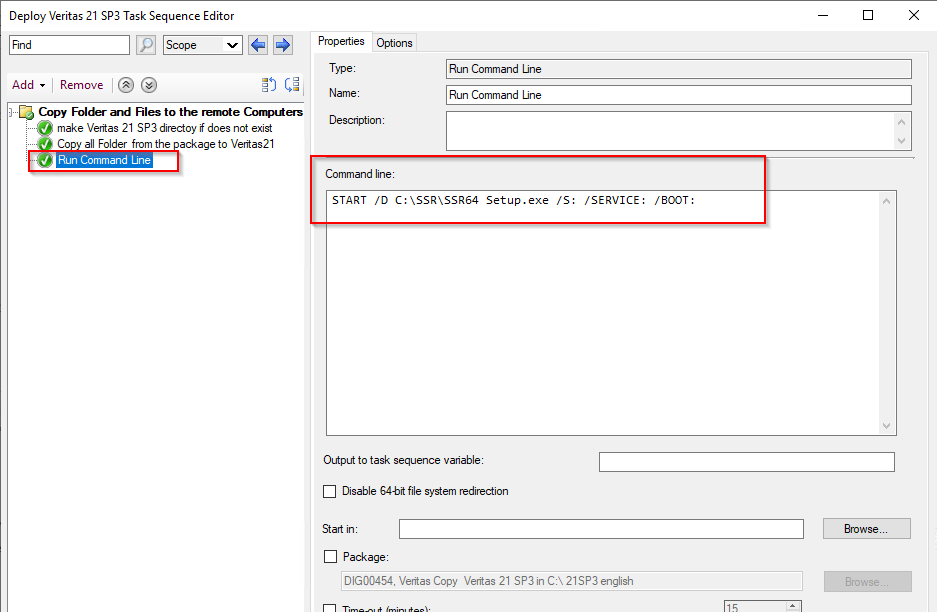Image resolution: width=937 pixels, height=612 pixels.
Task: Select the Run Command Line step
Action: click(x=104, y=160)
